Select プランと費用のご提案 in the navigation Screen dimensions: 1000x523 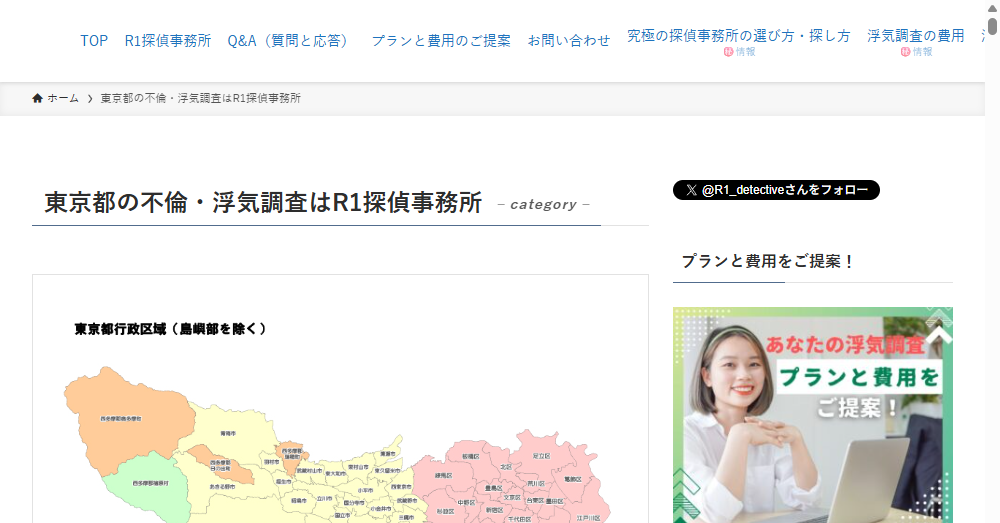[441, 40]
